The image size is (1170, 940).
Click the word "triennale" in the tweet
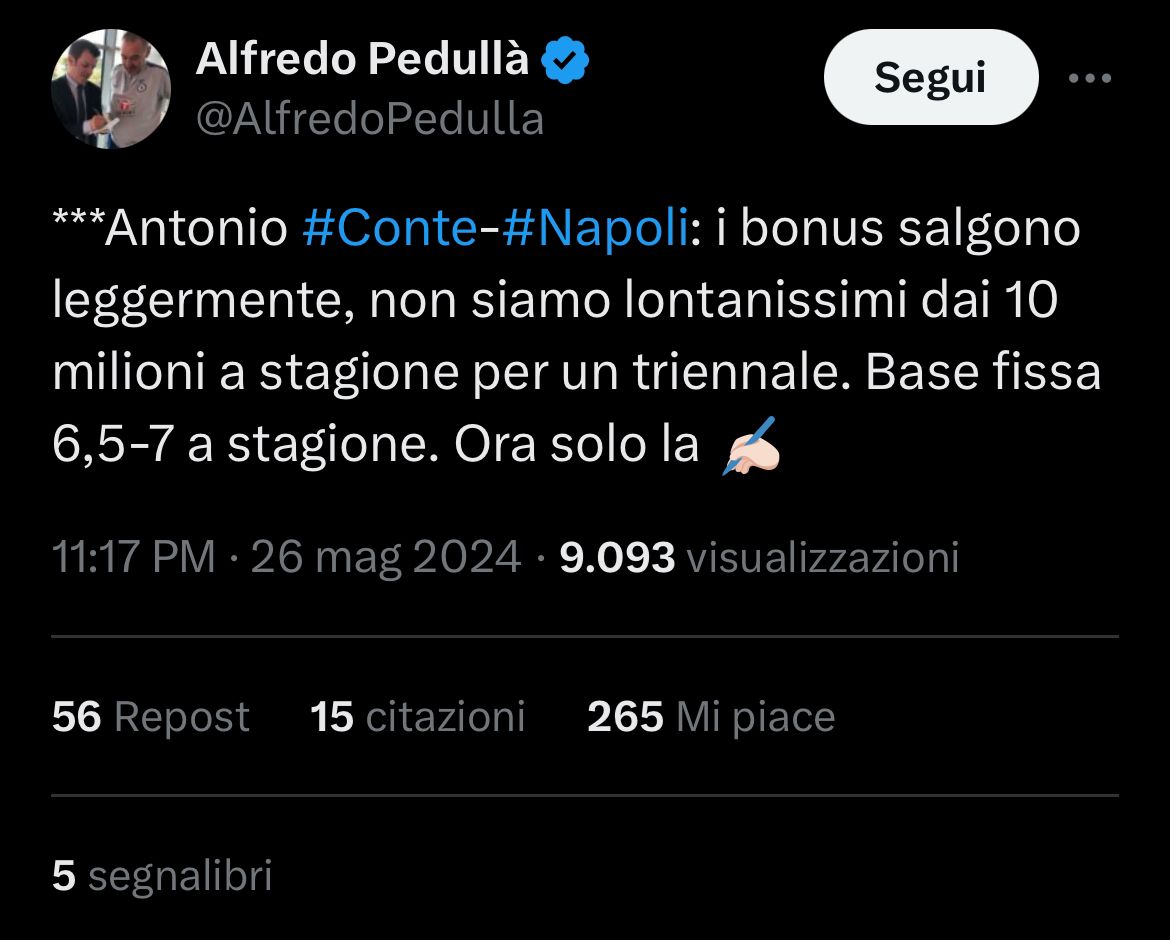(741, 374)
